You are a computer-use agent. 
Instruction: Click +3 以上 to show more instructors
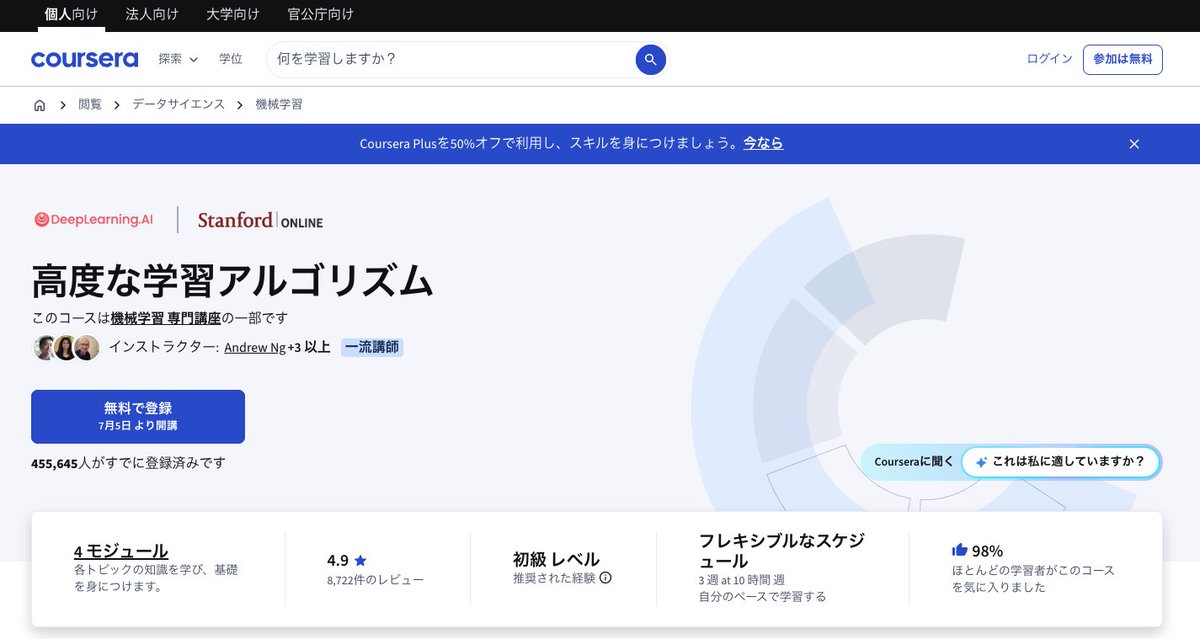tap(309, 347)
